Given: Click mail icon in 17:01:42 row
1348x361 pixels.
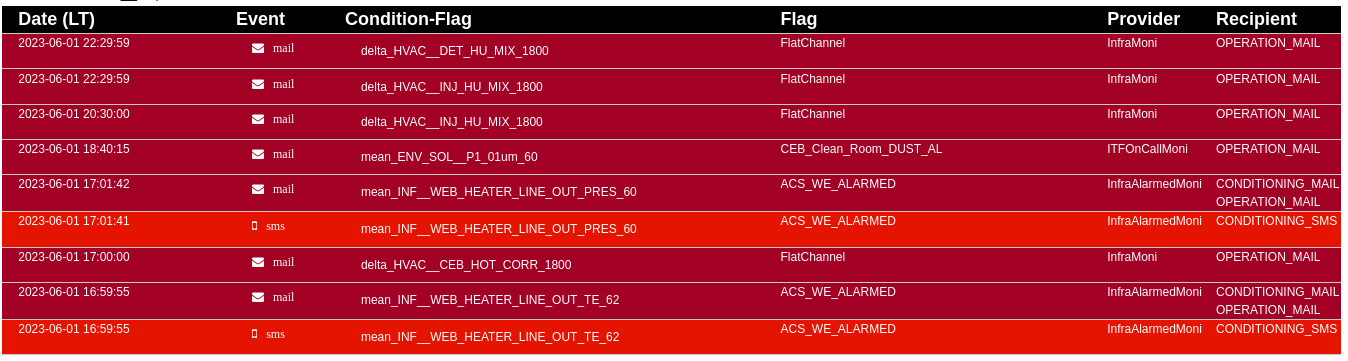Looking at the screenshot, I should tap(258, 189).
